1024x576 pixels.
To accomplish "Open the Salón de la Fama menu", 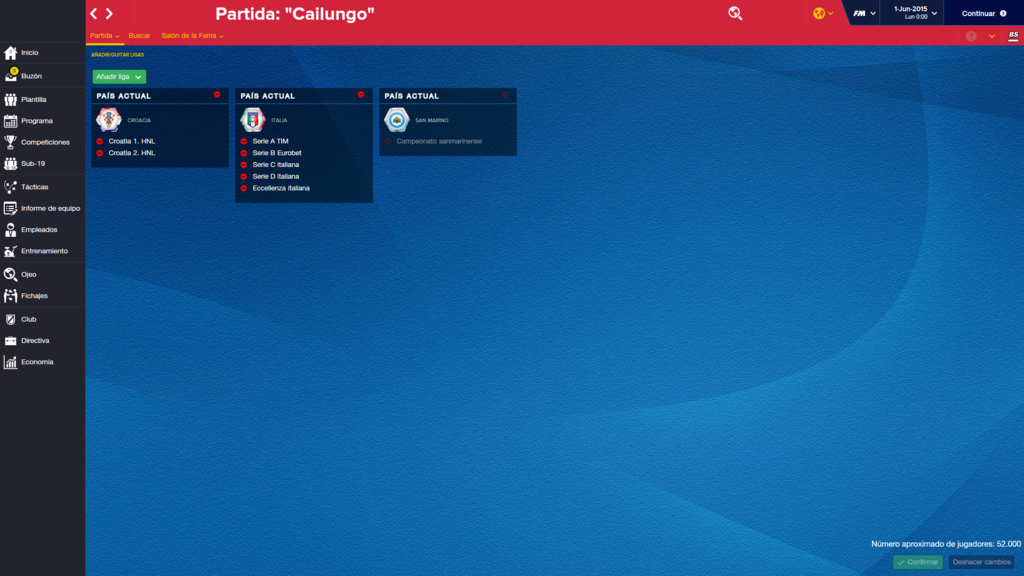I will (x=192, y=35).
